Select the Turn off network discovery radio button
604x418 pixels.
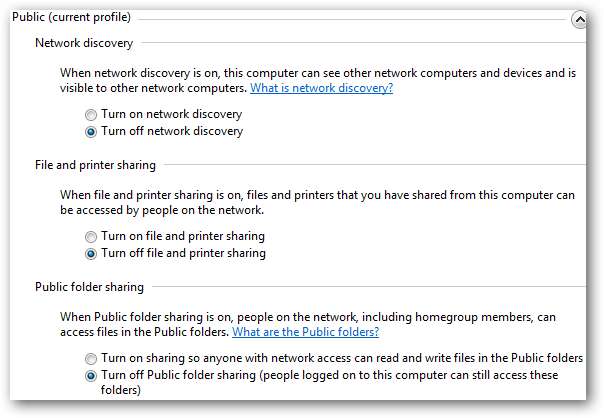point(92,131)
